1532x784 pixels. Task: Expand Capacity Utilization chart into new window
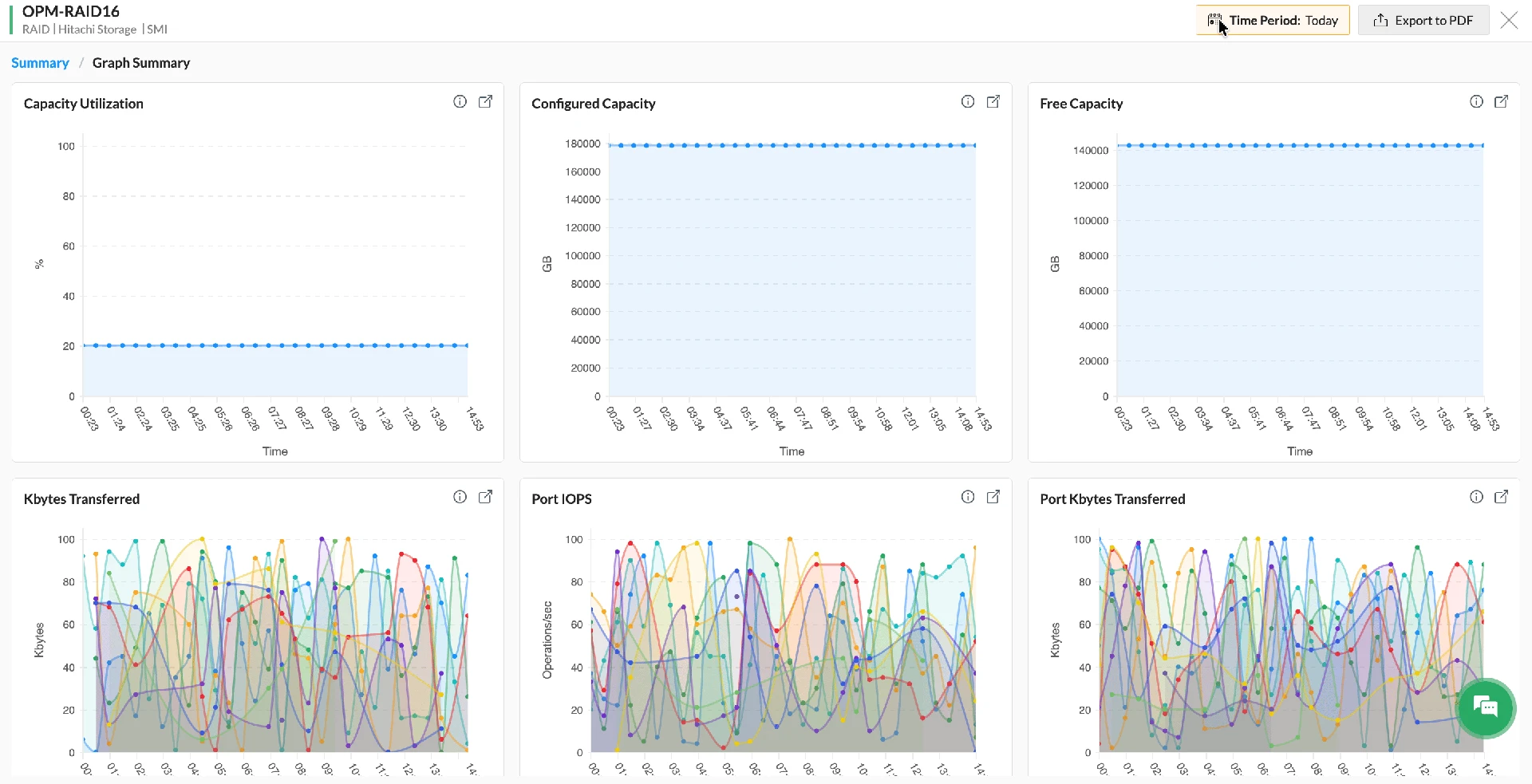point(486,101)
